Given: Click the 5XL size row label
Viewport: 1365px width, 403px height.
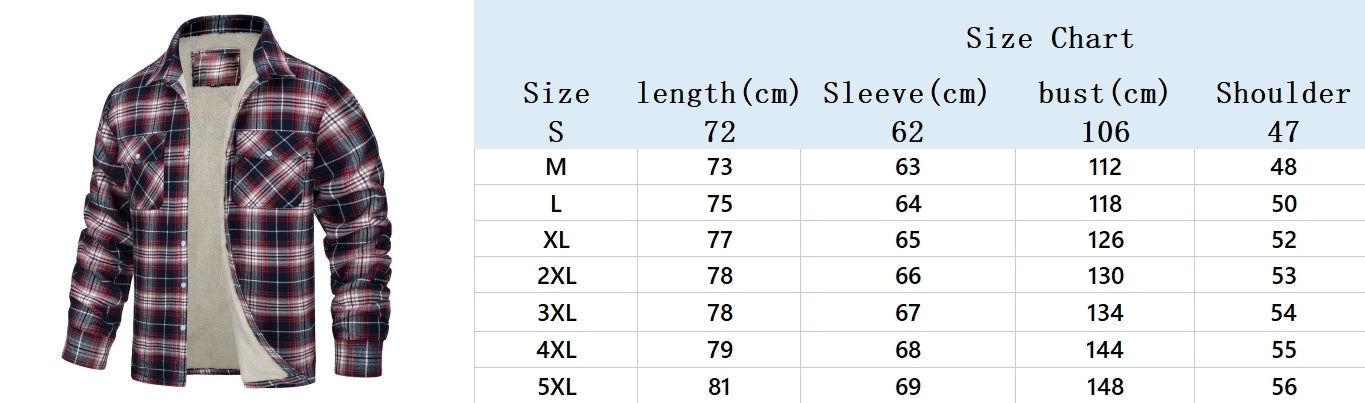Looking at the screenshot, I should 556,386.
